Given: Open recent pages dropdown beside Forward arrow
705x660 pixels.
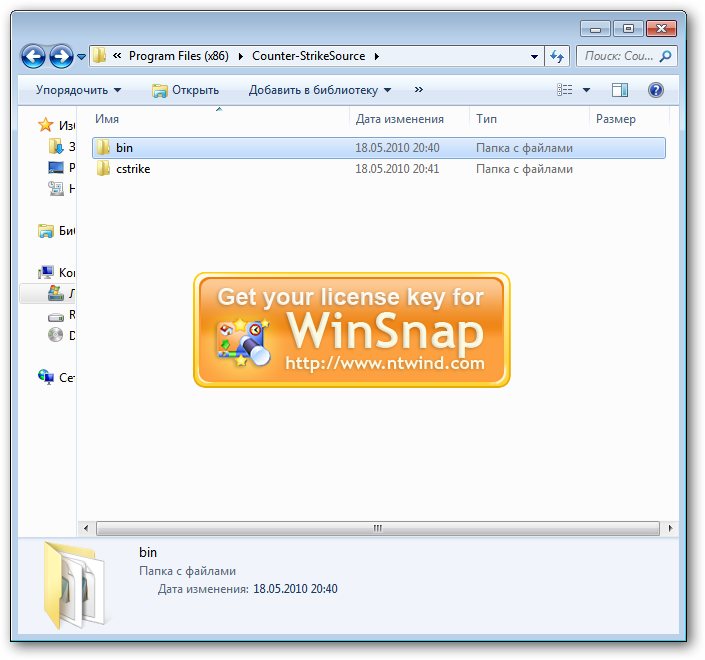Looking at the screenshot, I should pyautogui.click(x=81, y=57).
